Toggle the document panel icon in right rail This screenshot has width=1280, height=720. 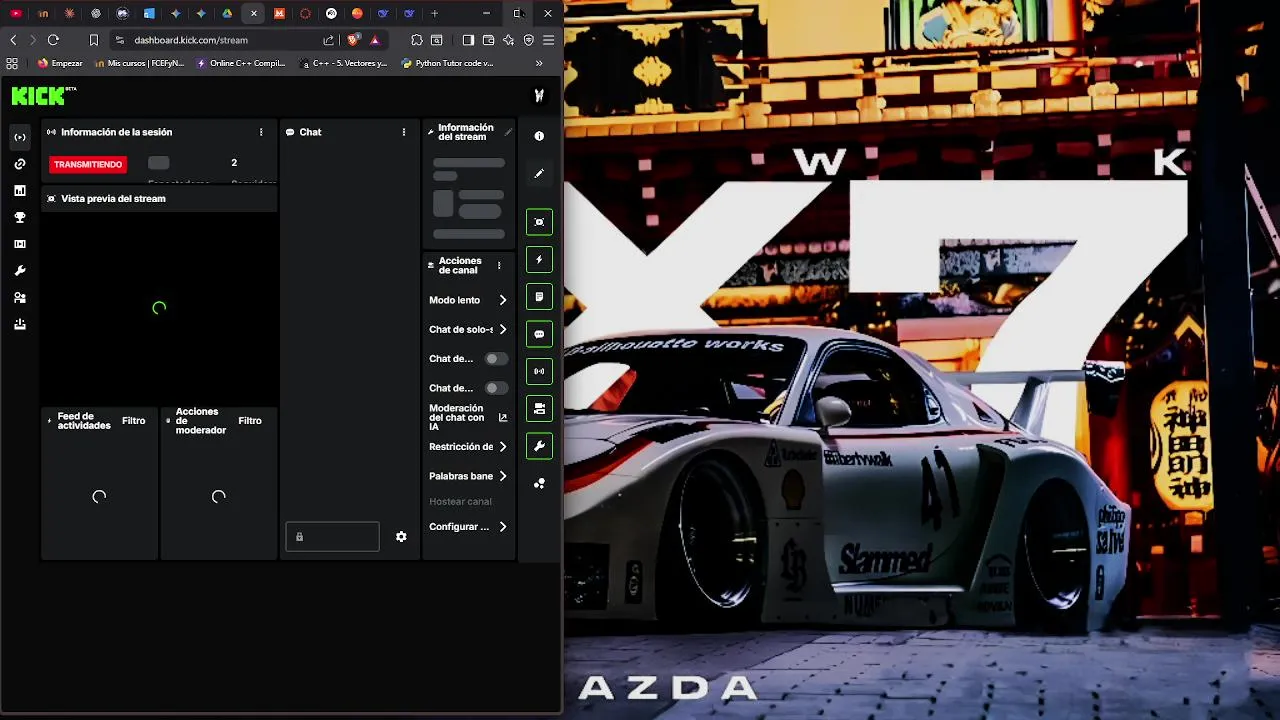point(539,297)
